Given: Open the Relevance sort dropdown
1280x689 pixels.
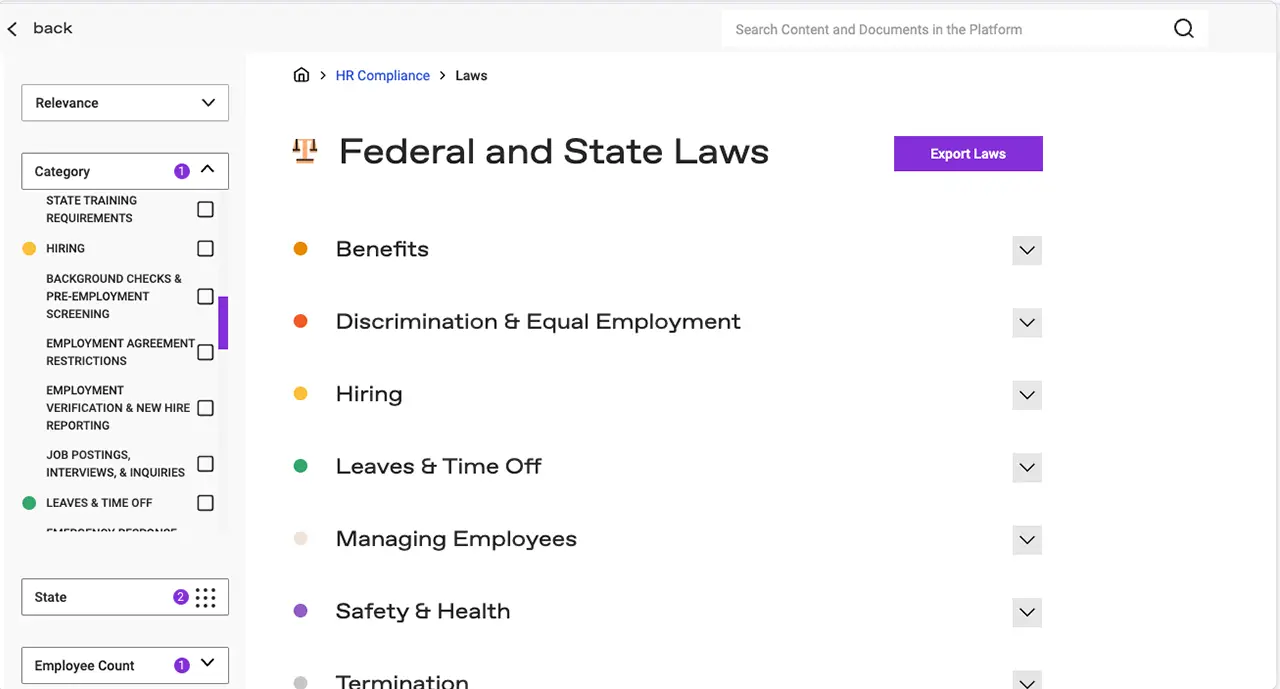Looking at the screenshot, I should click(125, 103).
